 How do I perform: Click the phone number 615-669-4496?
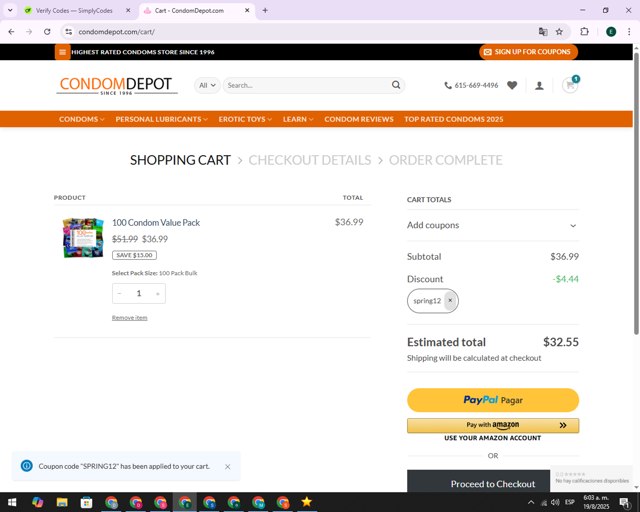click(x=471, y=85)
